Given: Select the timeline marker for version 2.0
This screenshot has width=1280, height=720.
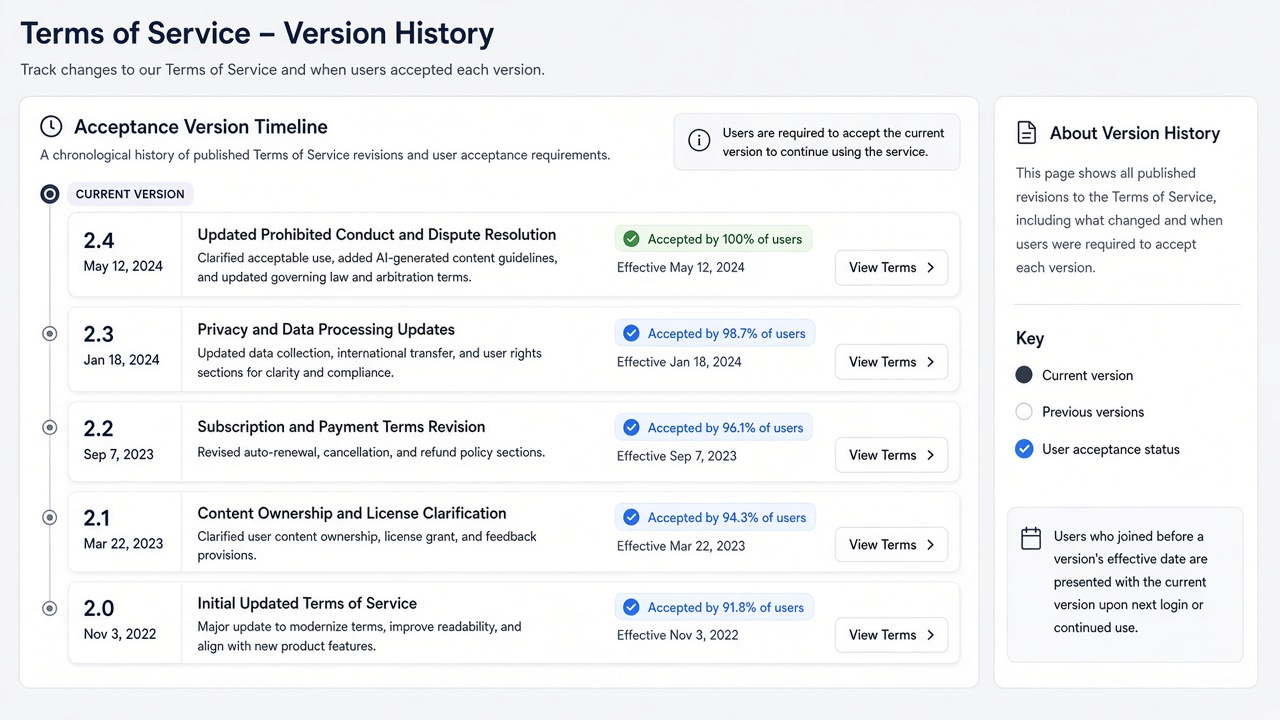Looking at the screenshot, I should (50, 608).
